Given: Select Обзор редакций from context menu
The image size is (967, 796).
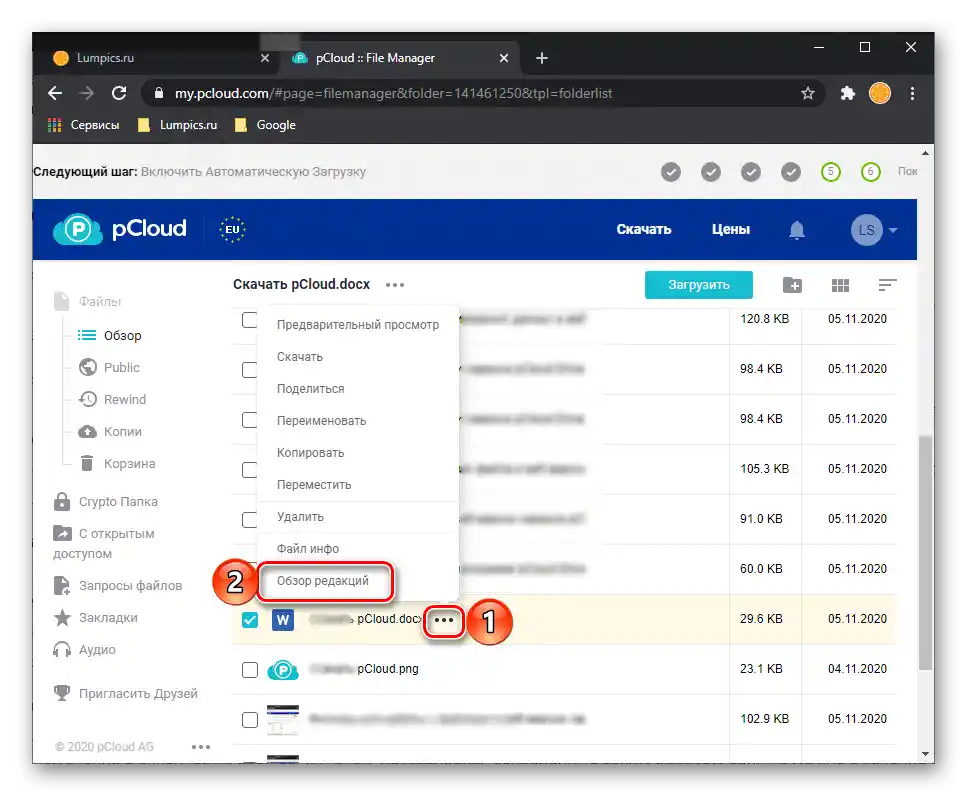Looking at the screenshot, I should (x=323, y=581).
